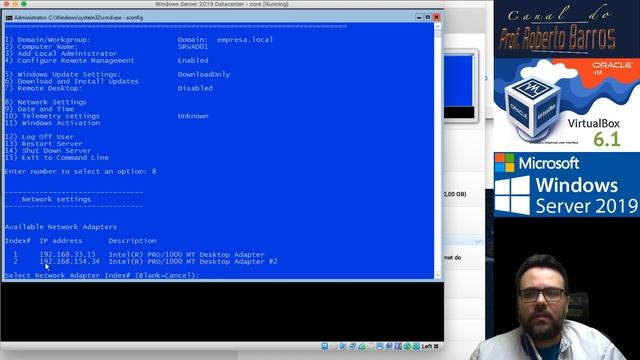This screenshot has width=640, height=360.
Task: Click the display settings icon in VM status bar
Action: click(x=380, y=347)
